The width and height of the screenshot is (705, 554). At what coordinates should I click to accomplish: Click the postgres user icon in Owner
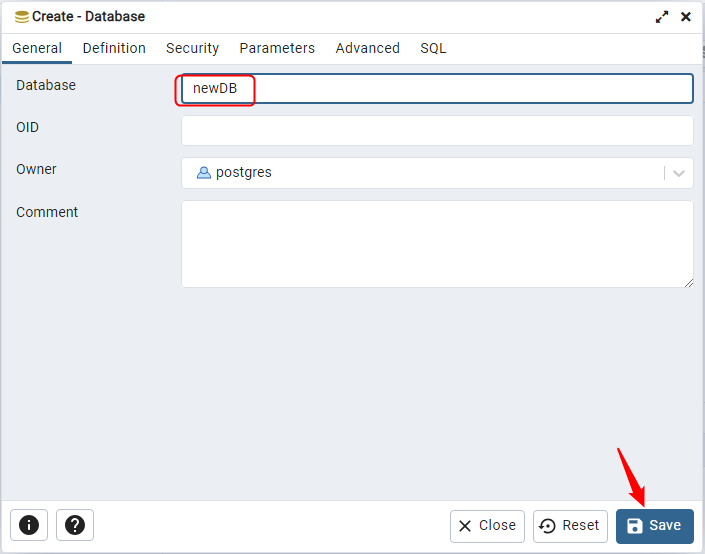[x=204, y=173]
